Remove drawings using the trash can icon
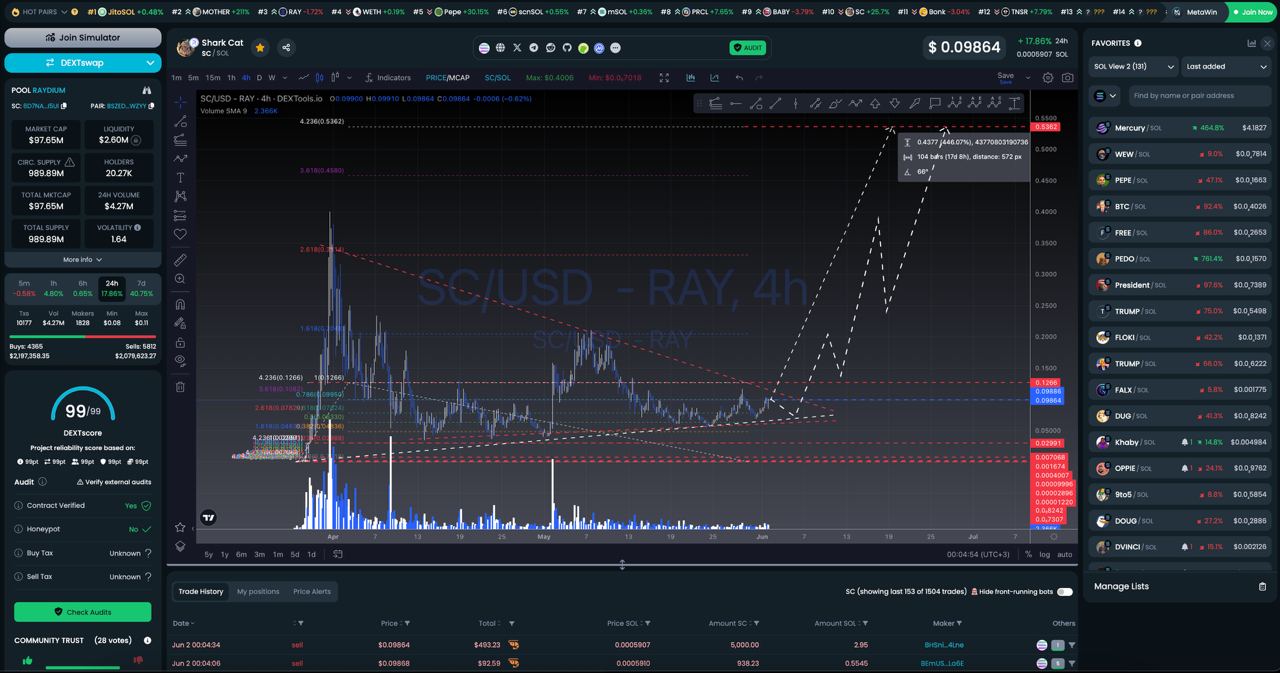The width and height of the screenshot is (1280, 673). (x=180, y=386)
